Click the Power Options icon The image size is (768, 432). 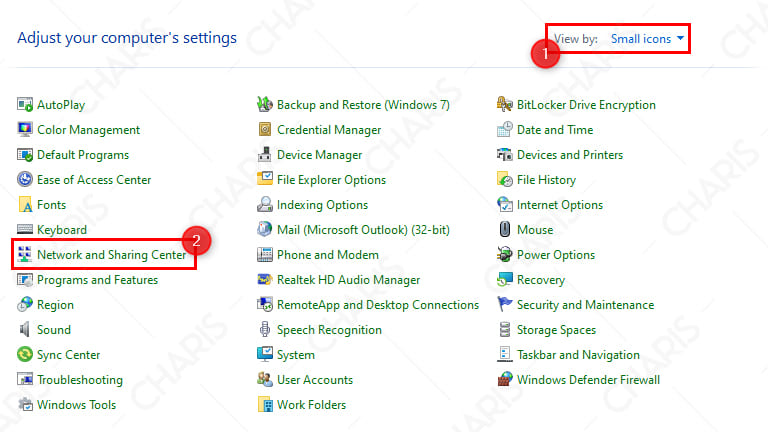coord(505,254)
